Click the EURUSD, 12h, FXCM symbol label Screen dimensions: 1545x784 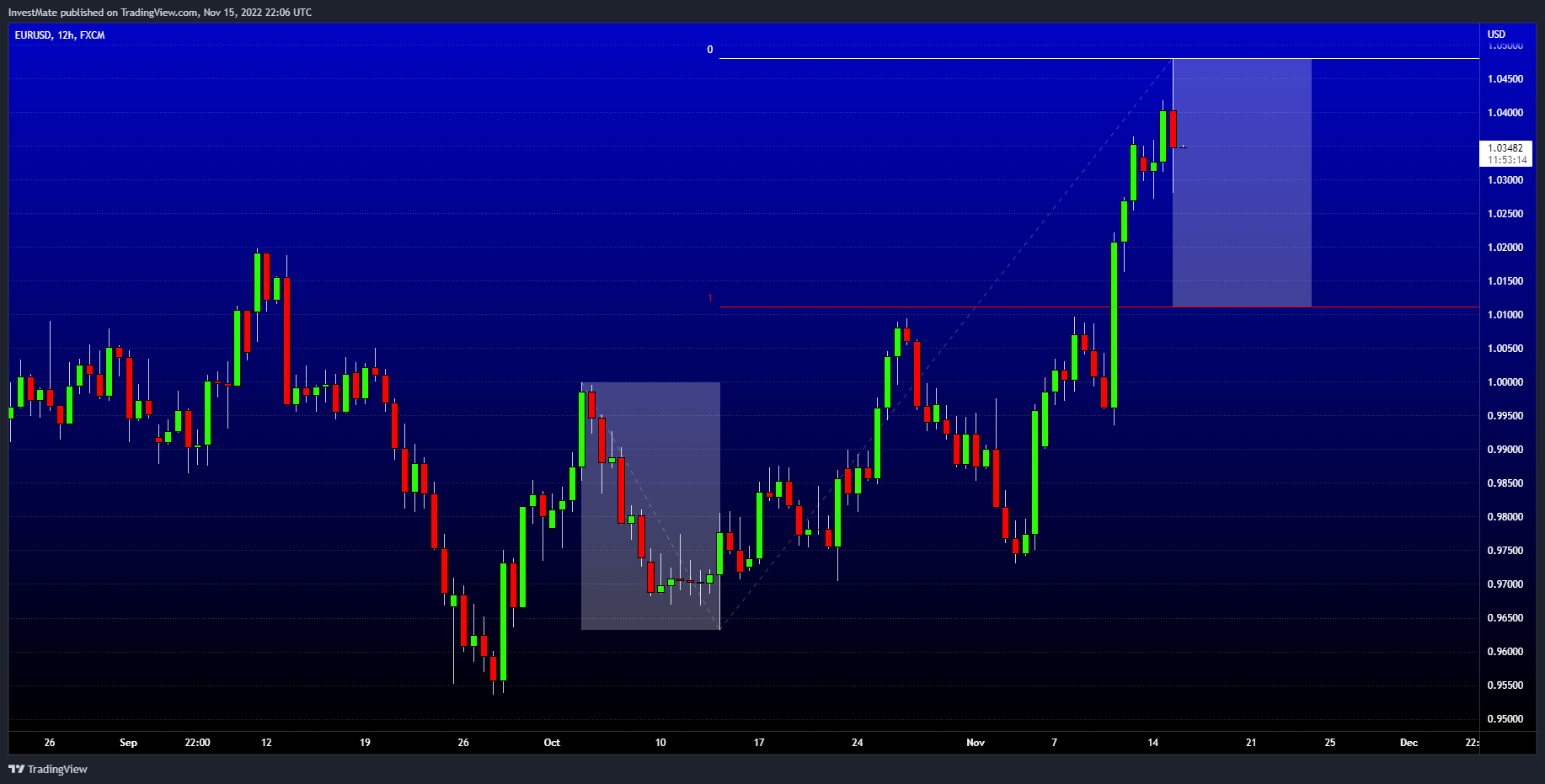click(60, 35)
